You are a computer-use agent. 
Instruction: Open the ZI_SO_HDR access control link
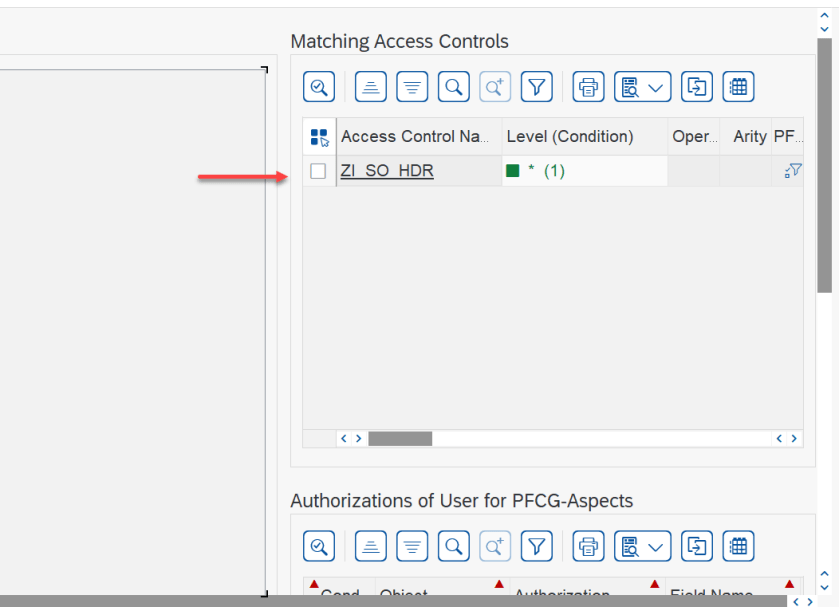(386, 170)
